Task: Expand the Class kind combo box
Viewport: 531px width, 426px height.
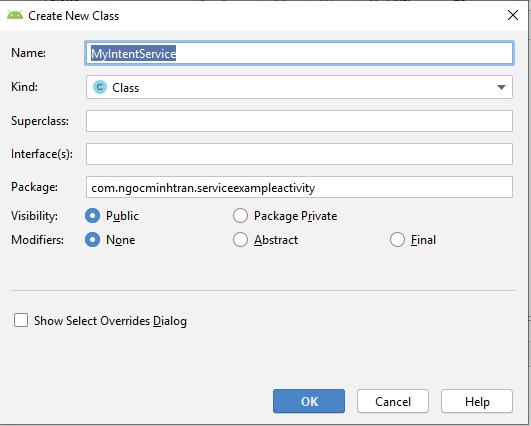Action: (299, 87)
